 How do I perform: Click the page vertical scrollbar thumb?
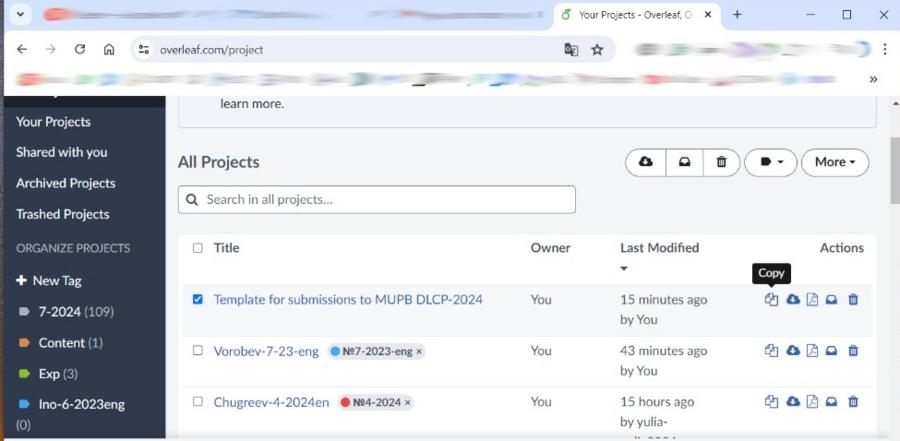click(894, 169)
